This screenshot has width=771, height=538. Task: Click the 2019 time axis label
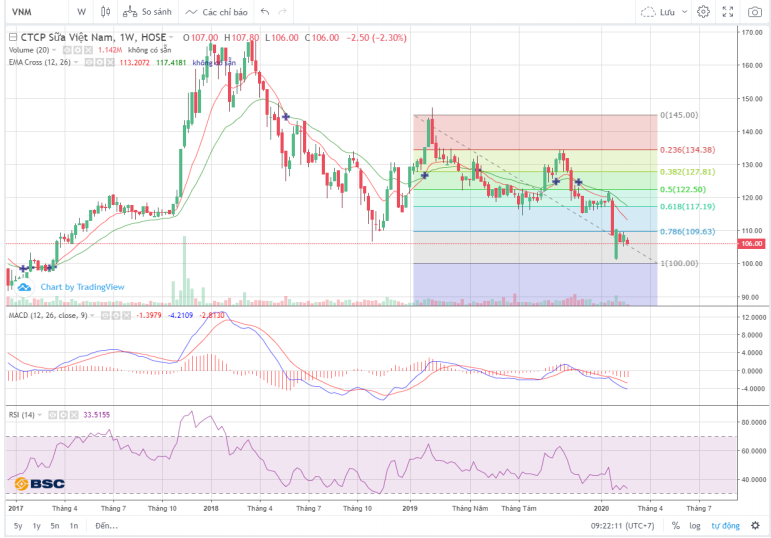pos(410,508)
